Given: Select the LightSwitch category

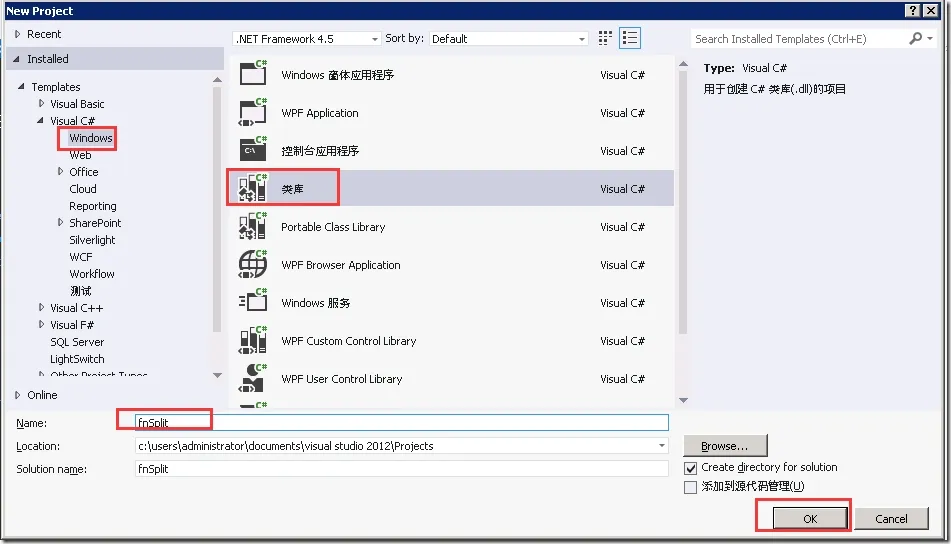Looking at the screenshot, I should pyautogui.click(x=77, y=358).
